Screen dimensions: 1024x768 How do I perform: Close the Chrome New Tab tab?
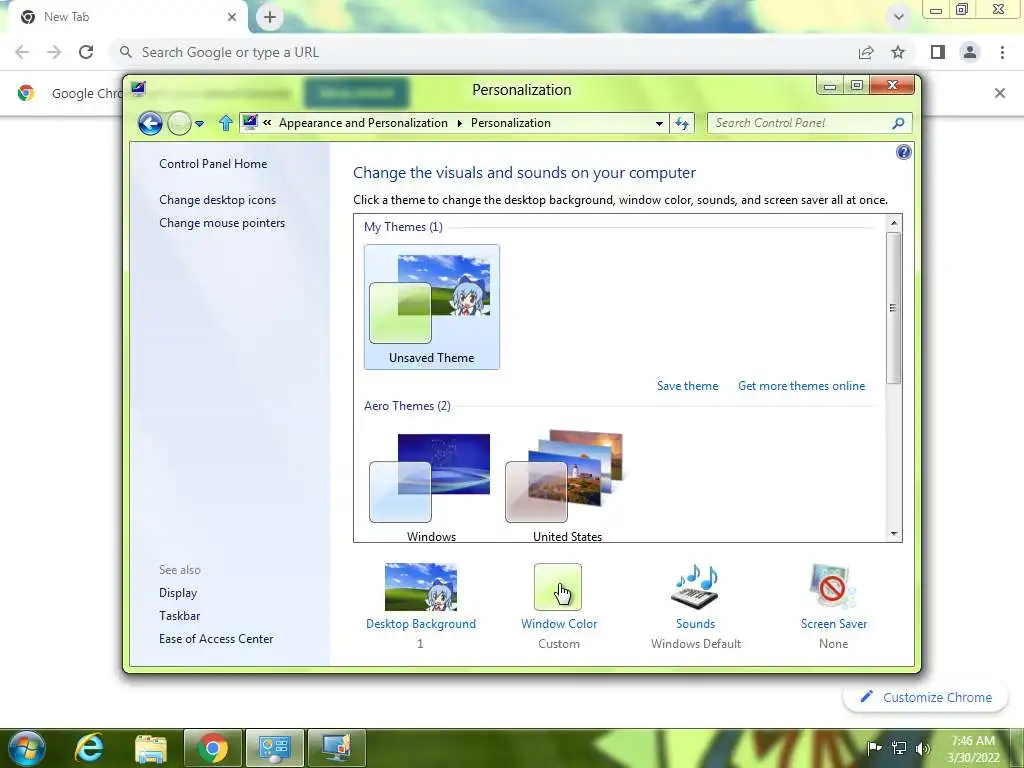232,17
